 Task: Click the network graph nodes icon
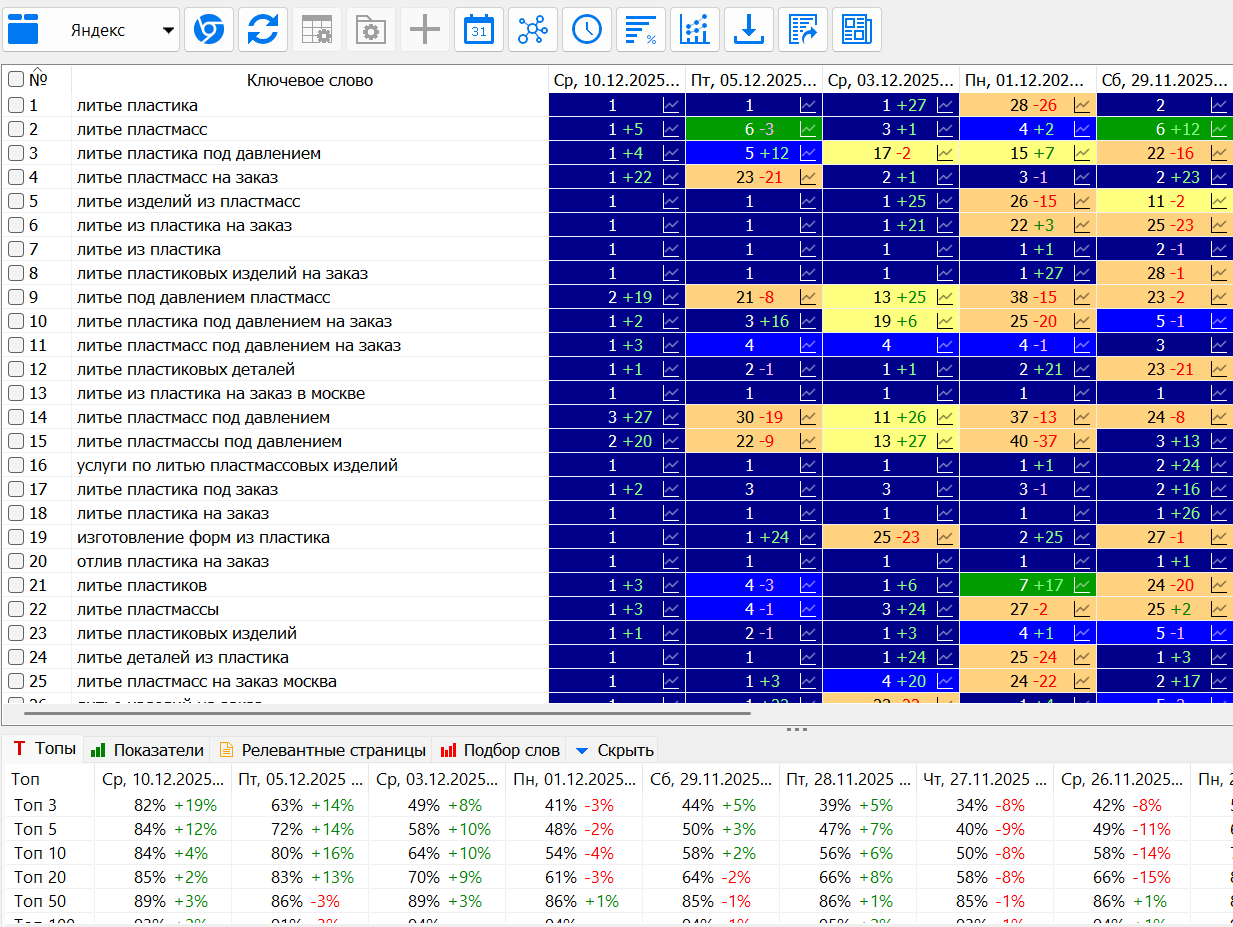point(533,30)
